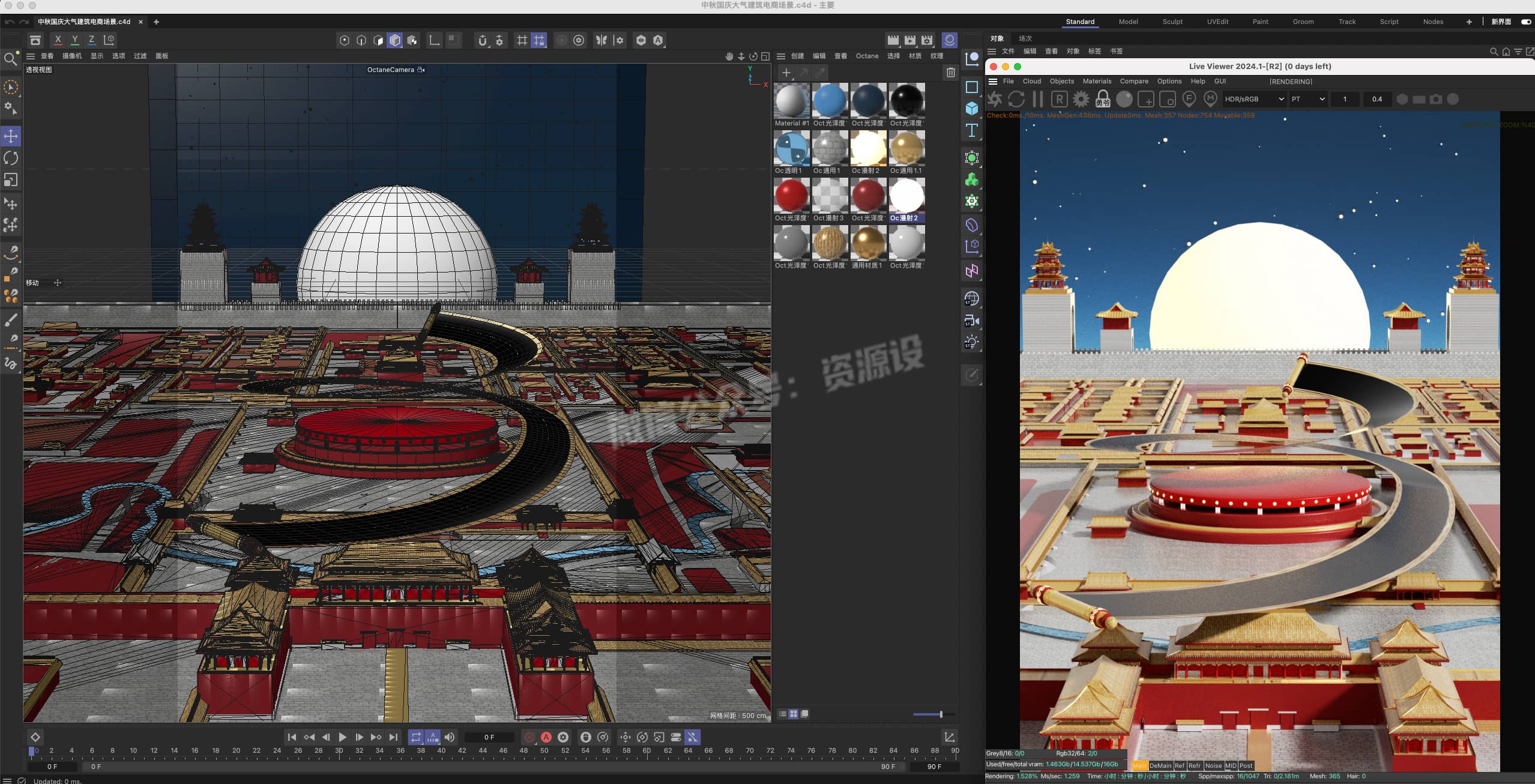This screenshot has width=1535, height=784.
Task: Click the Text spline T icon
Action: pos(972,130)
